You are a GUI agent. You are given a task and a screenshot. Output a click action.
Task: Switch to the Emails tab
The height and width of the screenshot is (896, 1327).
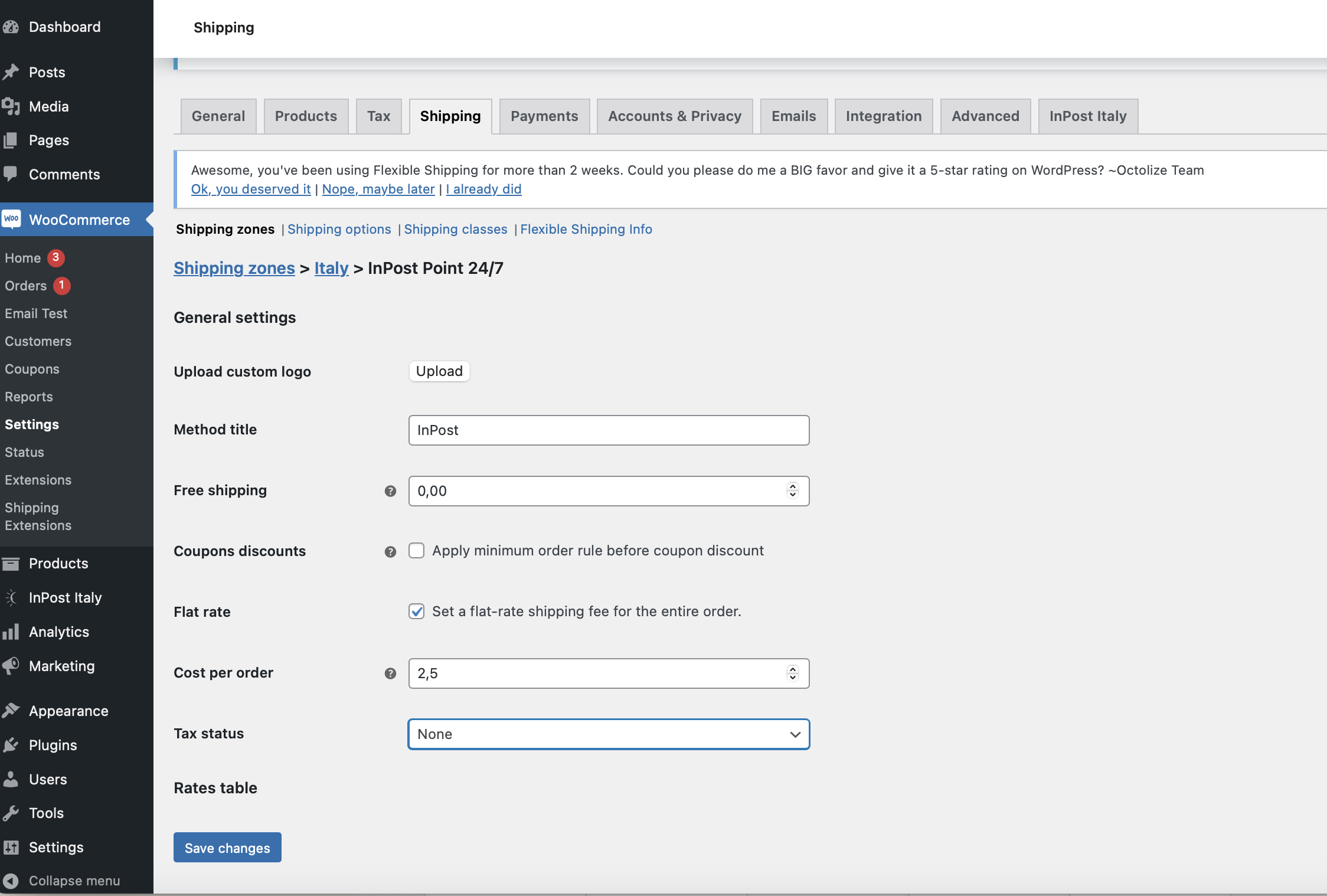tap(794, 116)
